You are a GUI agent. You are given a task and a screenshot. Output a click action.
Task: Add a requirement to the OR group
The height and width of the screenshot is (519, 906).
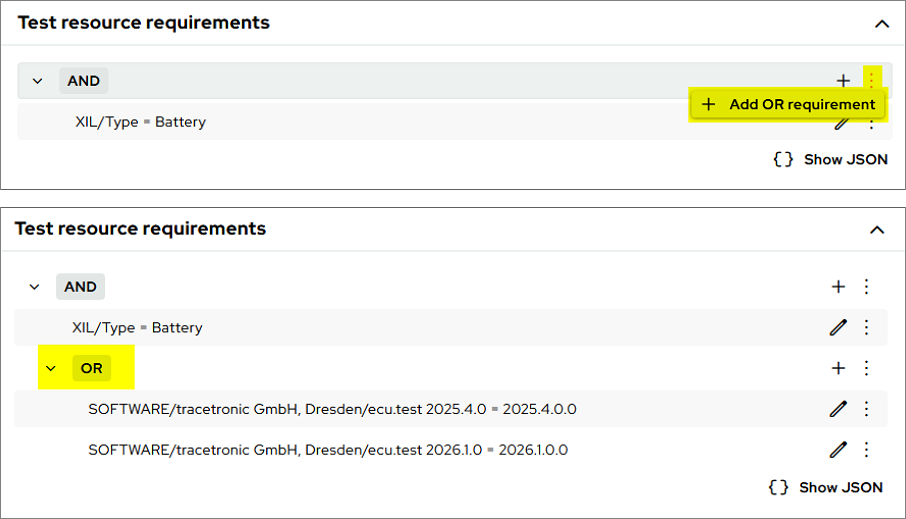click(838, 368)
